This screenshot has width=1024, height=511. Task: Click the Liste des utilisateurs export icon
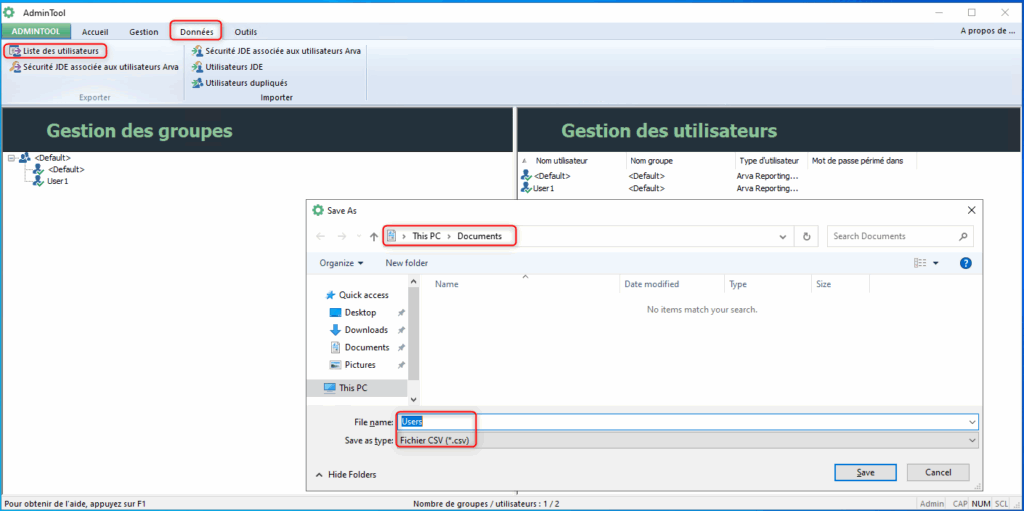point(15,51)
